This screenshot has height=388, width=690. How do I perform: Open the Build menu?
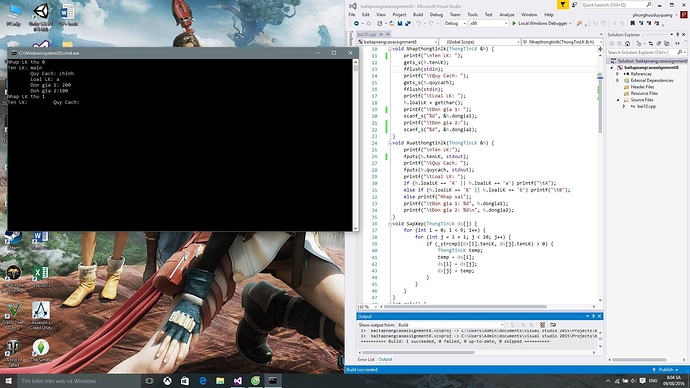coord(418,15)
